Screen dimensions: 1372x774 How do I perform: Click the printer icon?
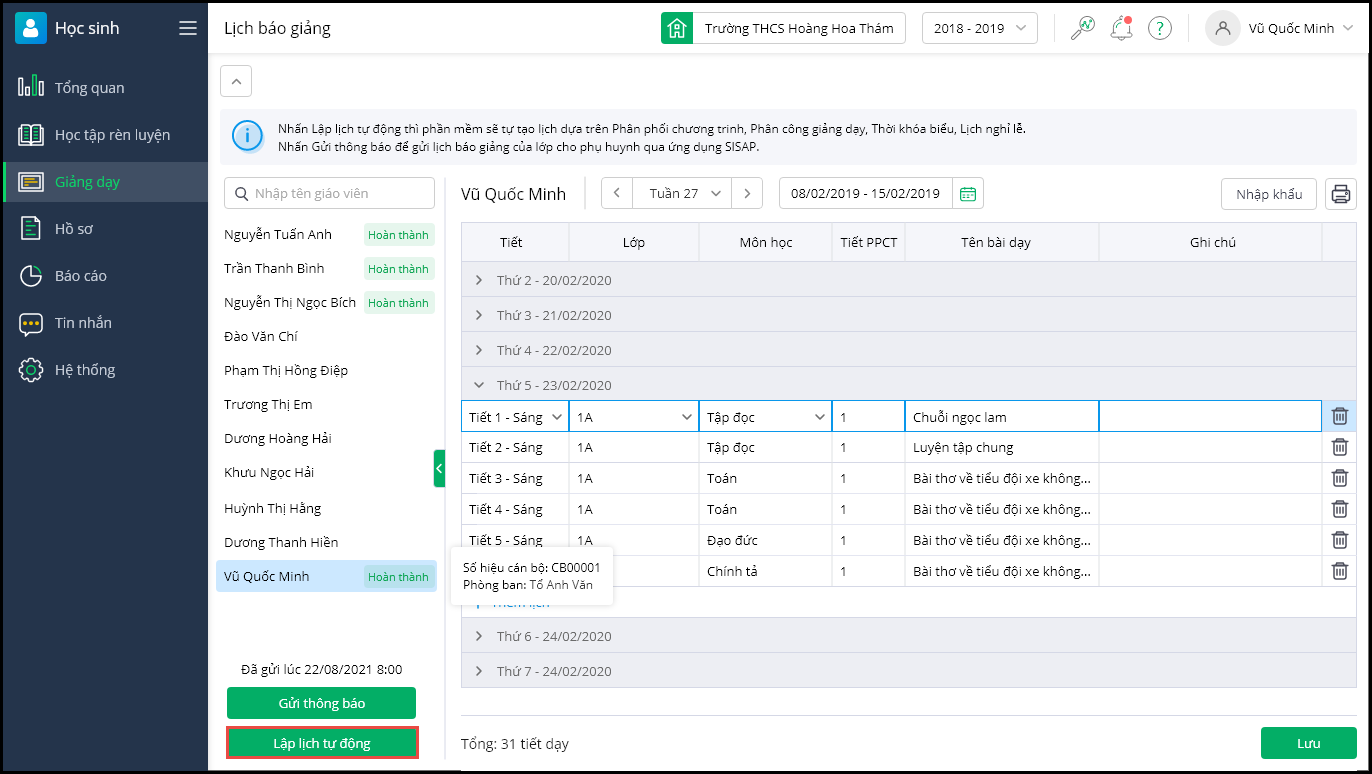[x=1340, y=194]
